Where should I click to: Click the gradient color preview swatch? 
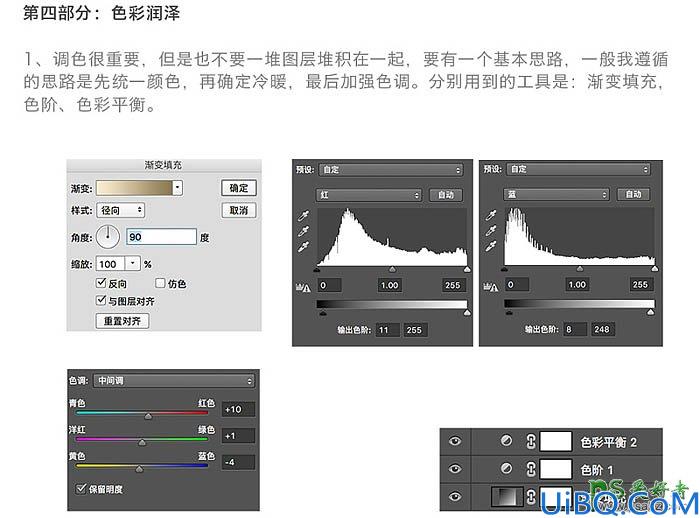pyautogui.click(x=135, y=188)
